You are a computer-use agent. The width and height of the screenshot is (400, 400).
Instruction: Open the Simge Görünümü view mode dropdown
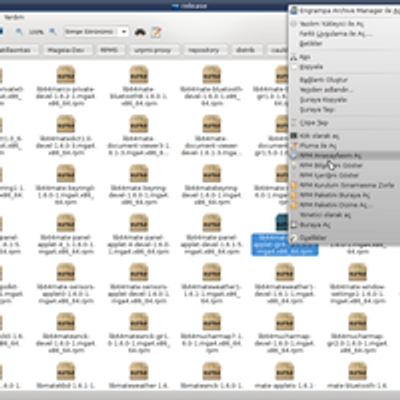click(x=96, y=32)
